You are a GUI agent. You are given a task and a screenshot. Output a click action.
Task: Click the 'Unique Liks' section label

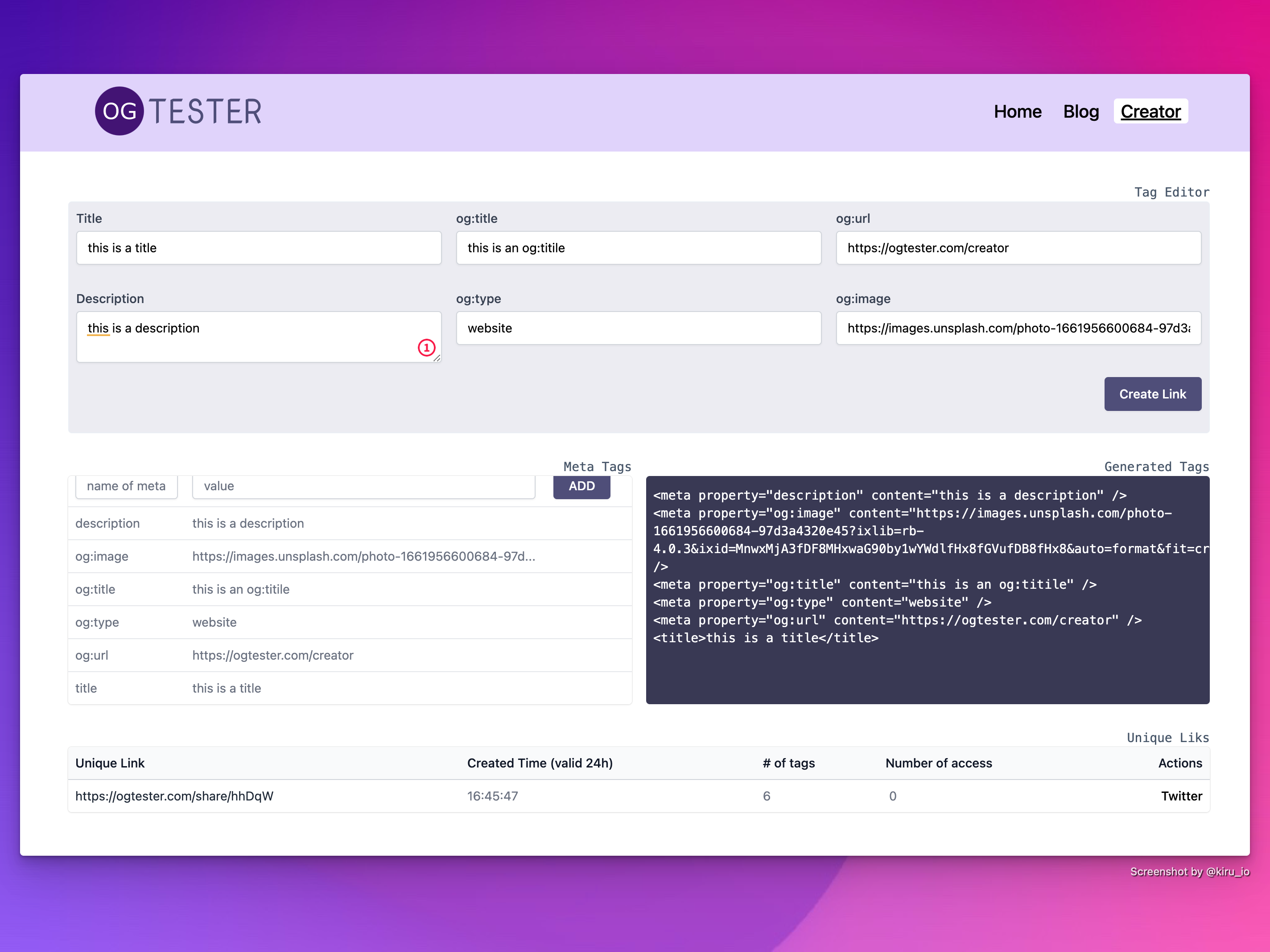[x=1168, y=737]
